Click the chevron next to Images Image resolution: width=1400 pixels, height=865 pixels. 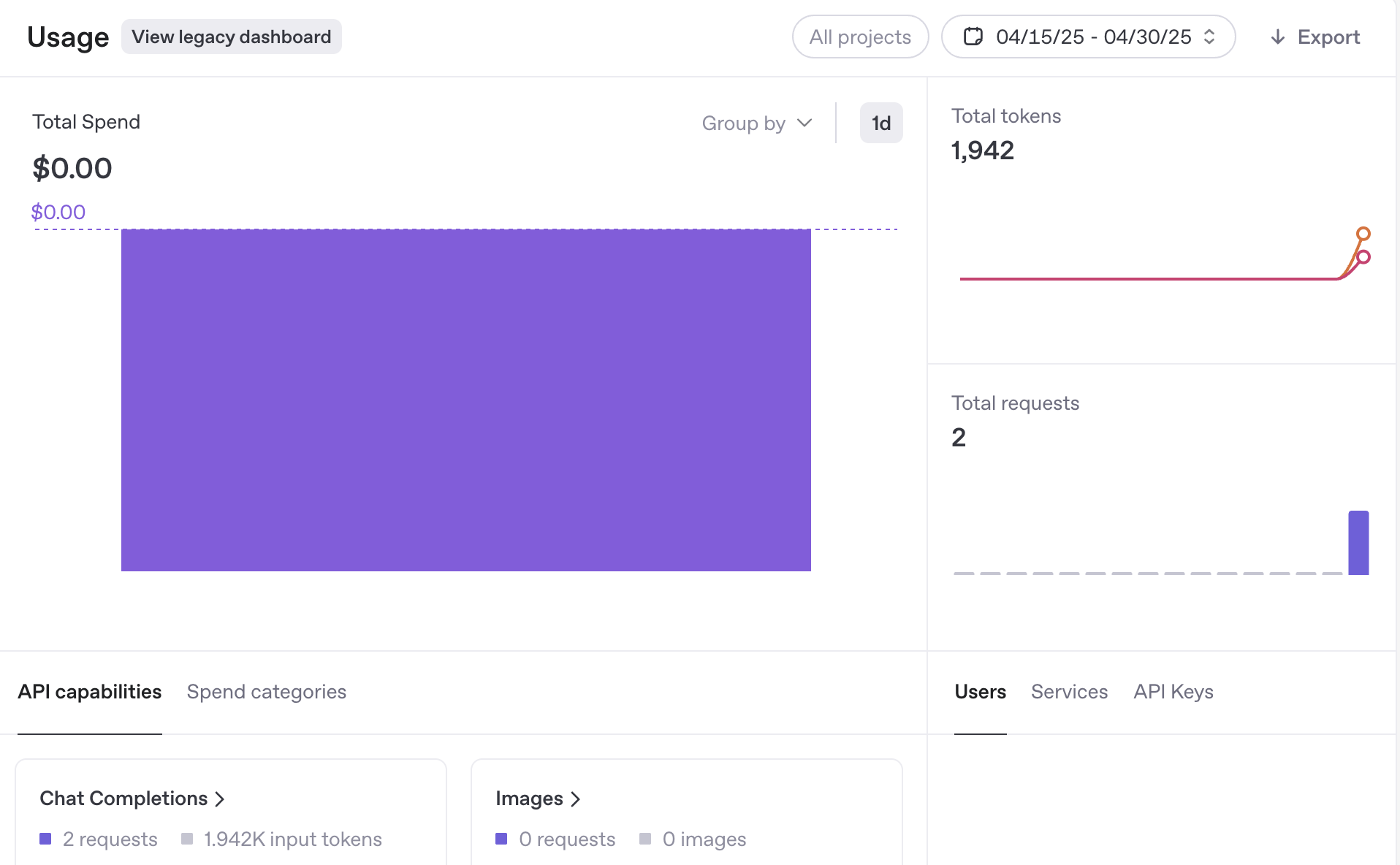pos(575,799)
